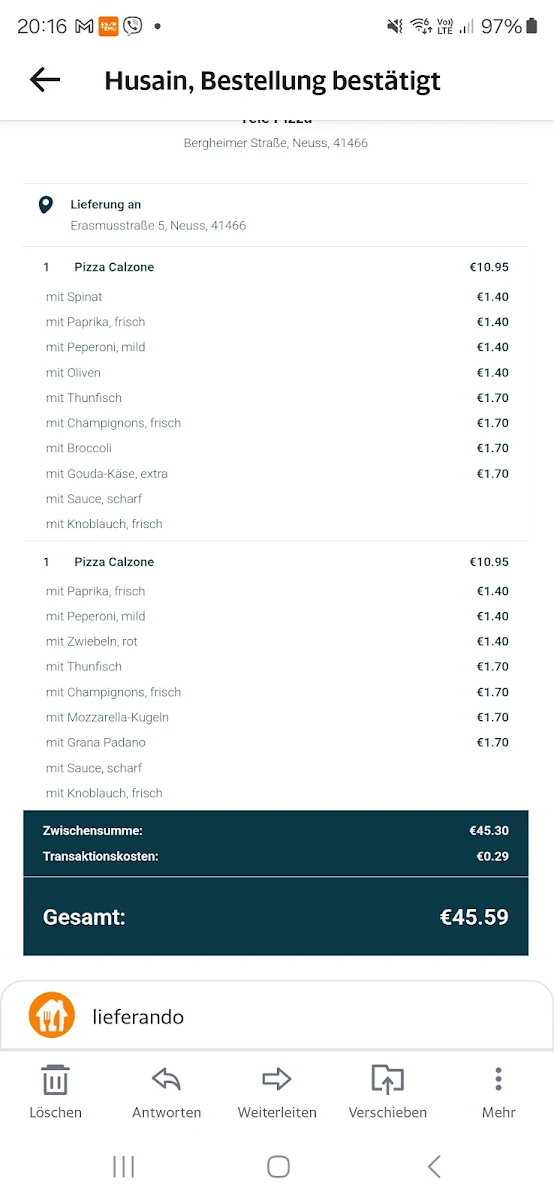Viewport: 554px width, 1200px height.
Task: Tap the Löschen trash icon
Action: click(55, 1080)
